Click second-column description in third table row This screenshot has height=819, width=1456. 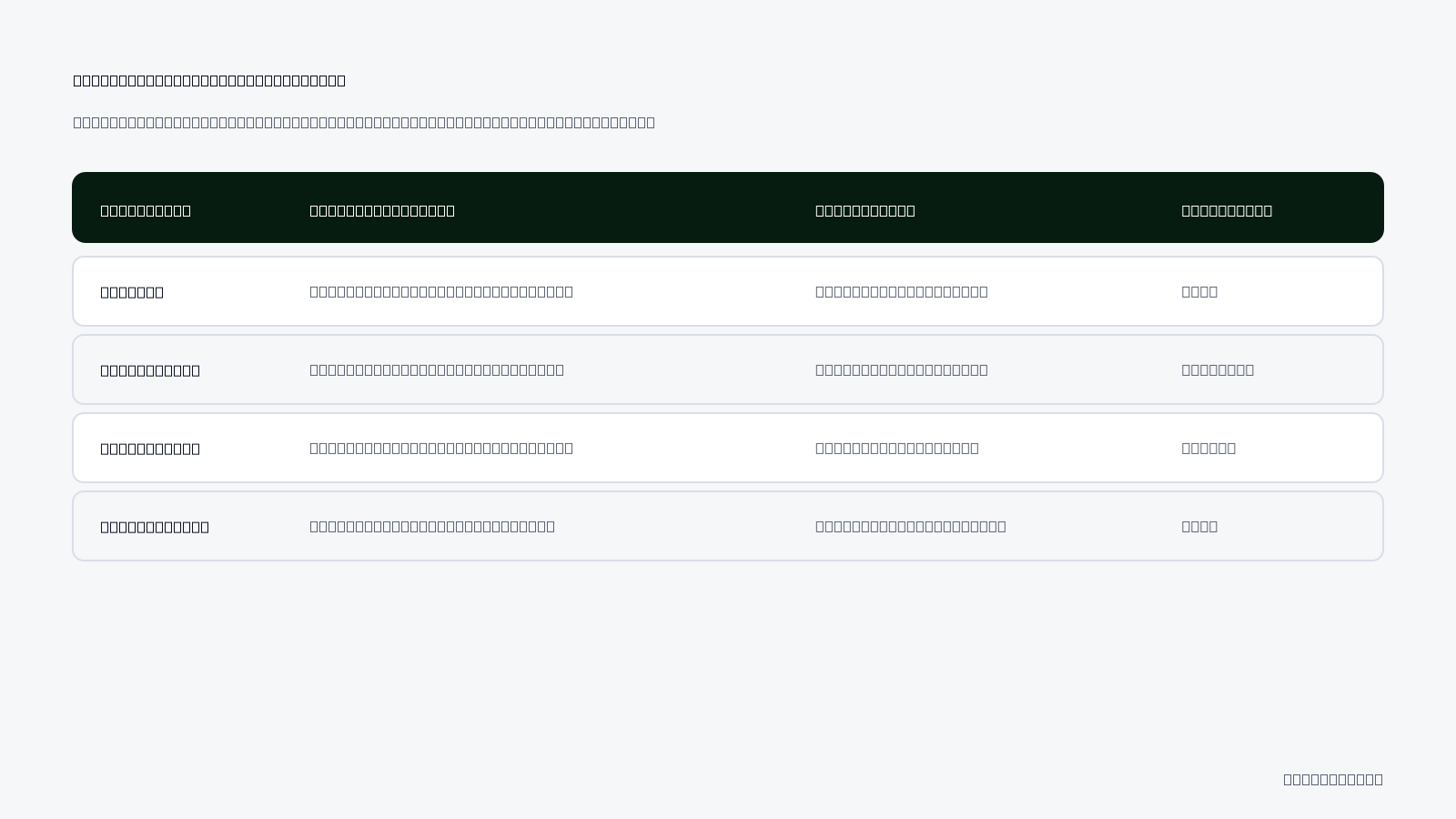click(x=441, y=448)
